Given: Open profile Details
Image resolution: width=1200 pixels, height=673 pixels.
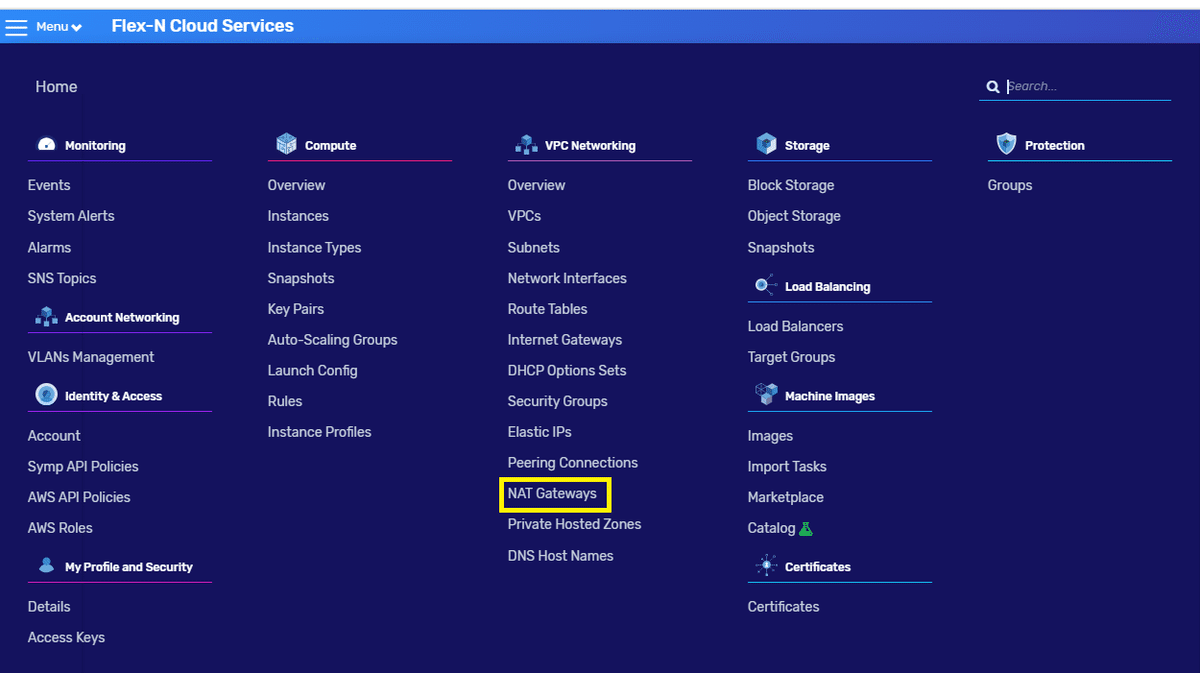Looking at the screenshot, I should [x=49, y=606].
